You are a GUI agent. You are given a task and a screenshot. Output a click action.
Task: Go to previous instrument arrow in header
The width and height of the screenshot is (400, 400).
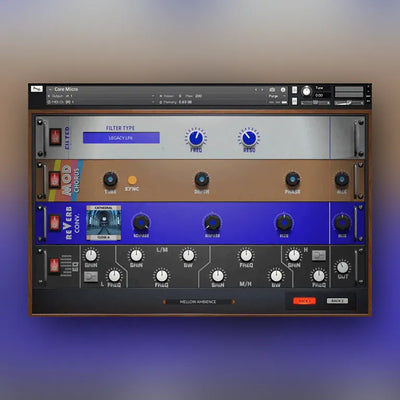(256, 90)
